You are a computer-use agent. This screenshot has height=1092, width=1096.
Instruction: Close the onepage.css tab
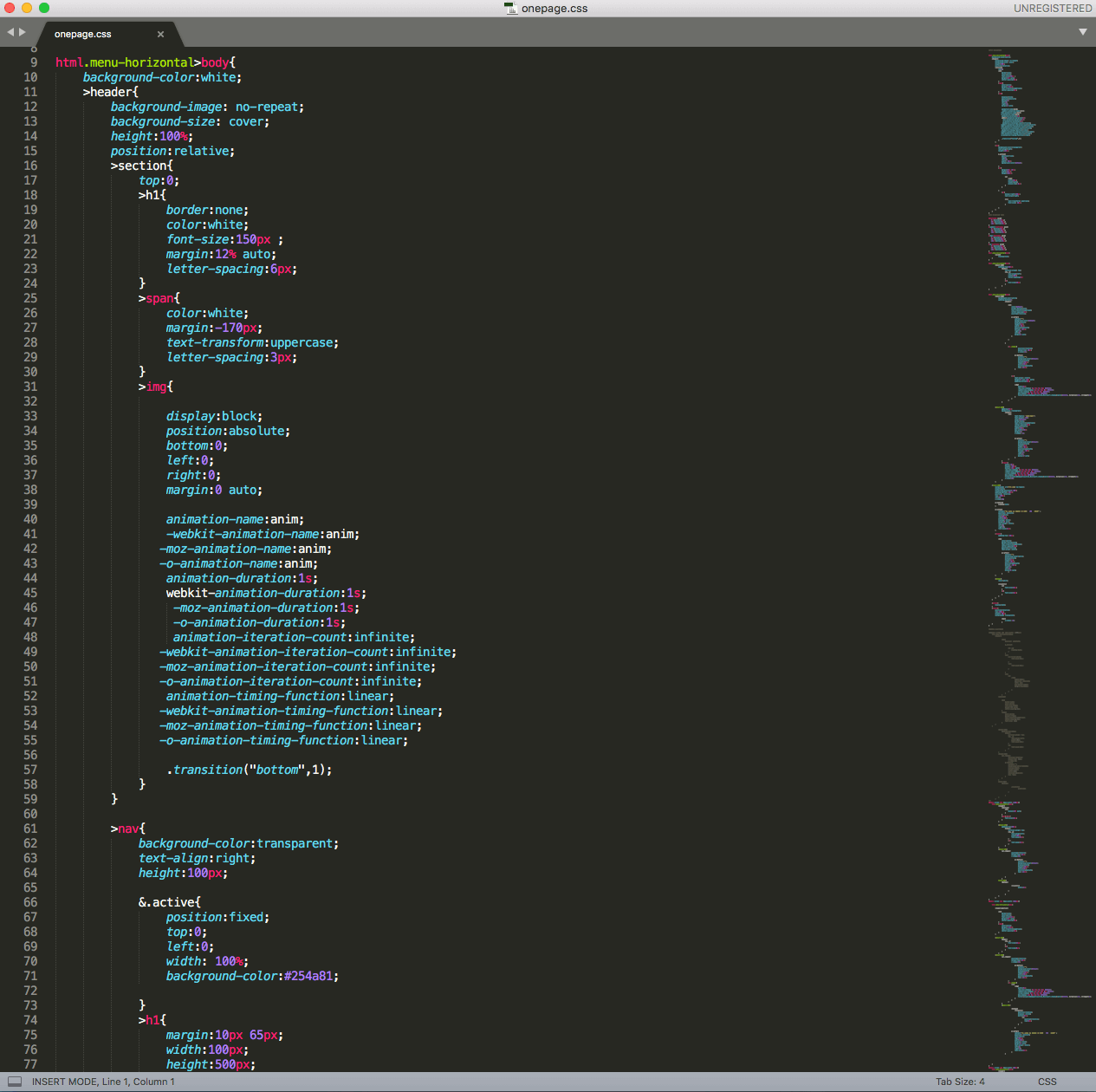coord(160,35)
